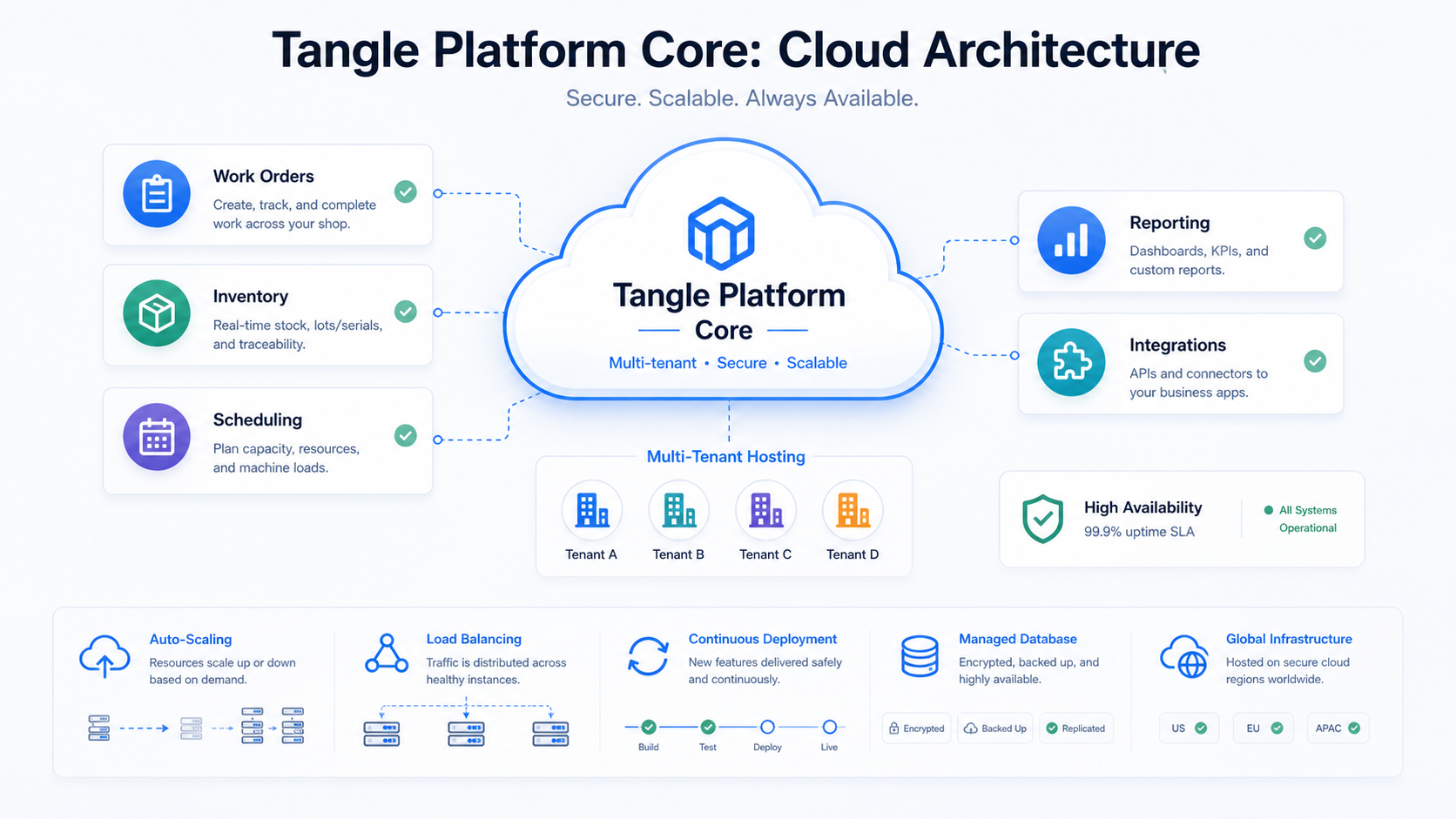Click 'Multi-tenant' text under Core
1456x819 pixels.
pos(652,363)
